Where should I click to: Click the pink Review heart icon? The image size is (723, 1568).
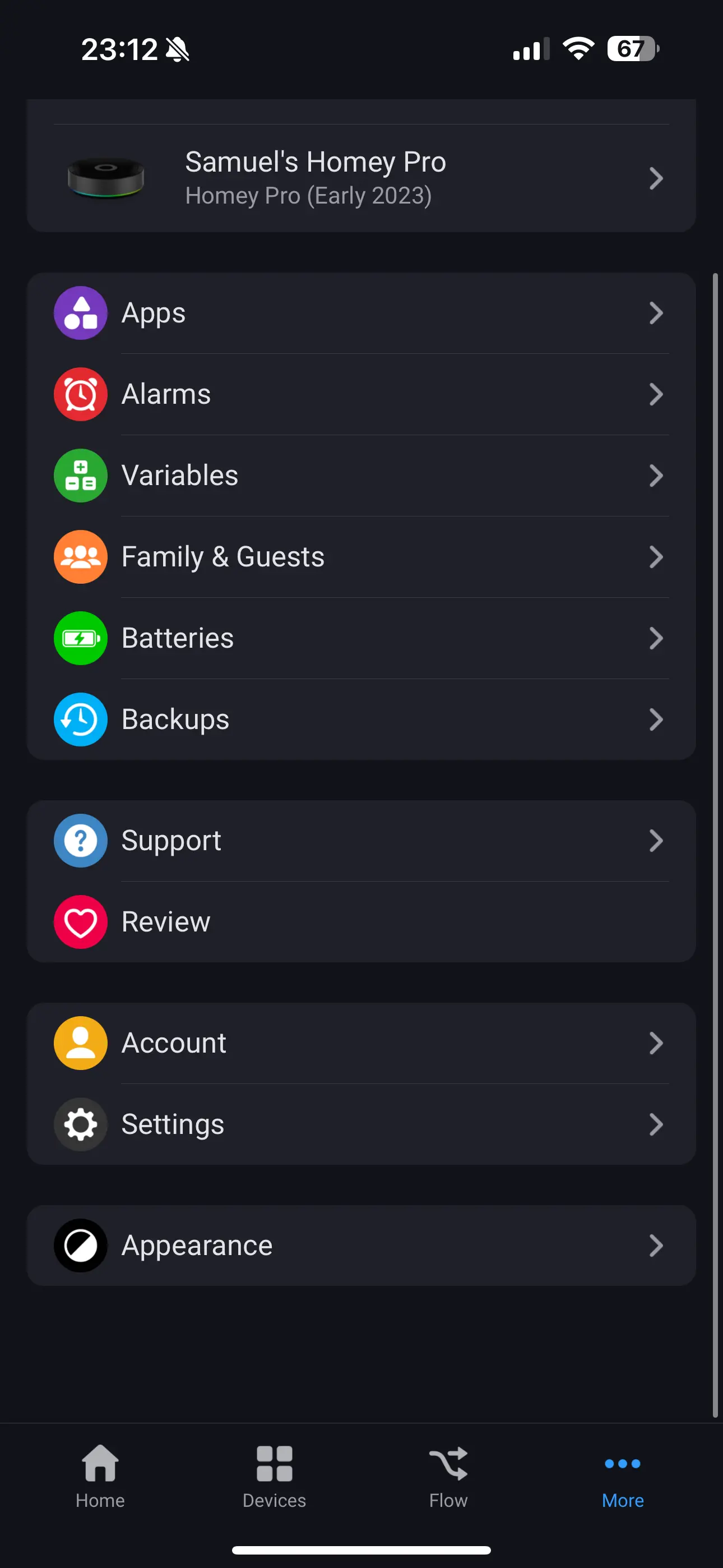click(80, 921)
